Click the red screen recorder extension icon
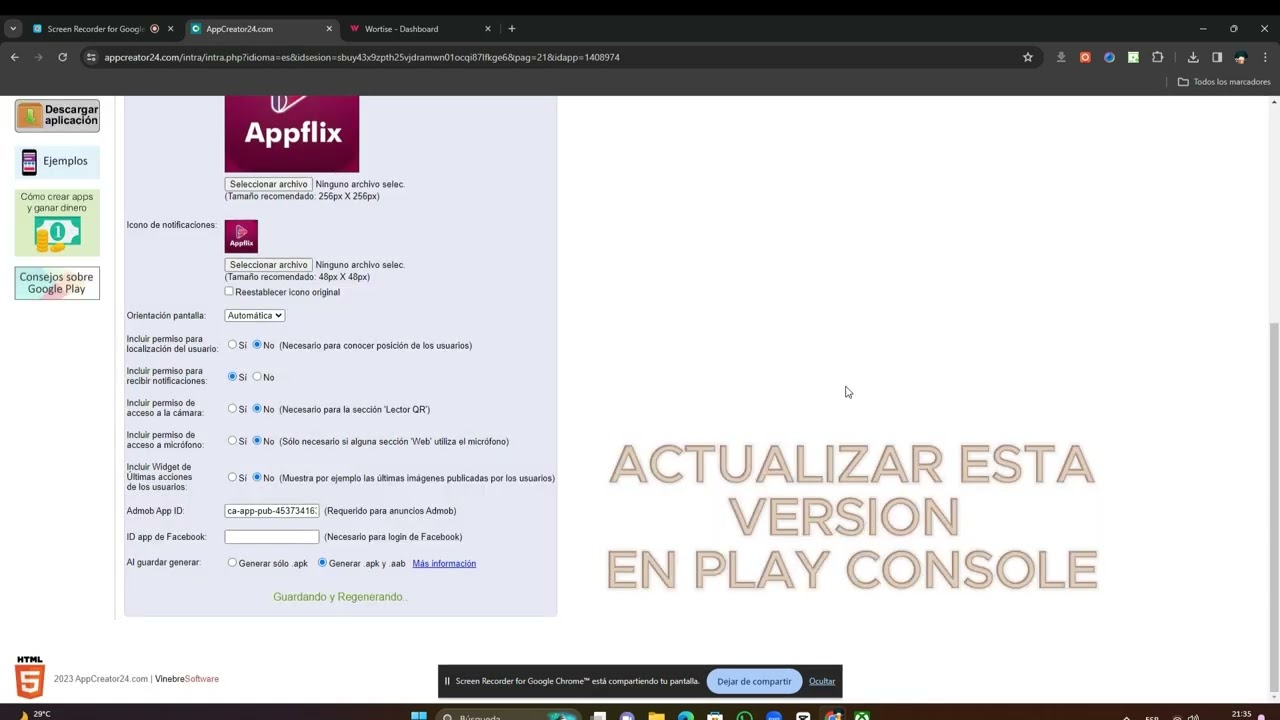Screen dimensions: 1280x720 click(1085, 57)
